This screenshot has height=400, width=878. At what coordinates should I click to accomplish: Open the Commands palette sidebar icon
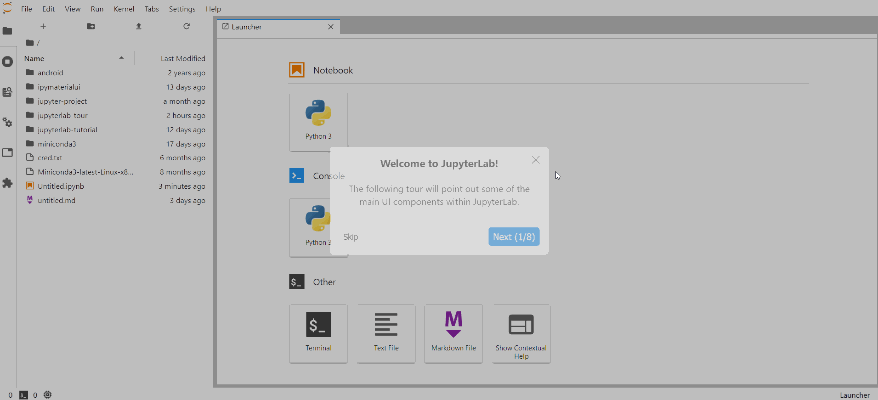(x=7, y=92)
